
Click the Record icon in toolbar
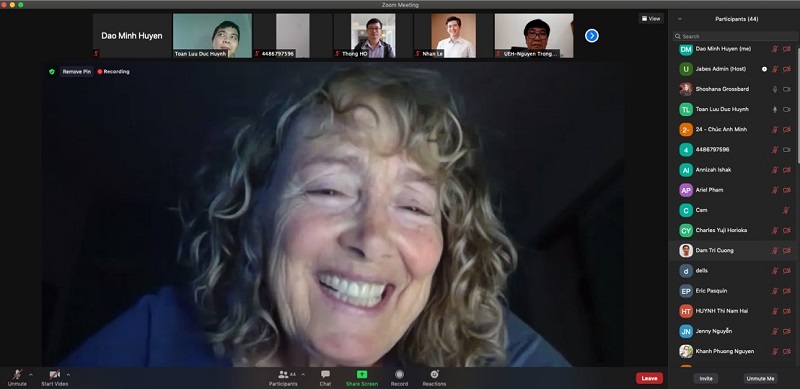coord(399,374)
